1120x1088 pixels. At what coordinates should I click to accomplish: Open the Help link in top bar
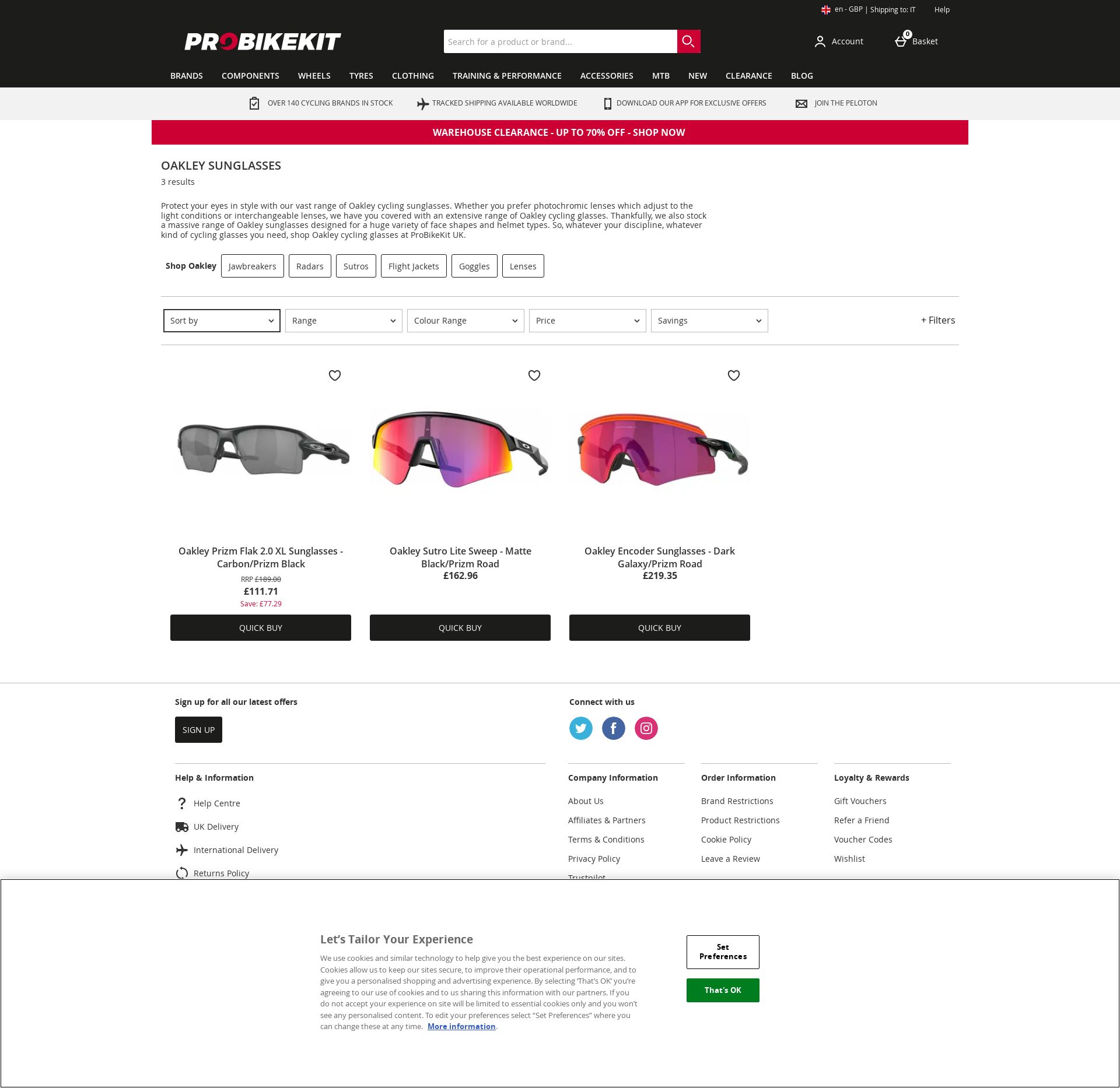coord(942,10)
